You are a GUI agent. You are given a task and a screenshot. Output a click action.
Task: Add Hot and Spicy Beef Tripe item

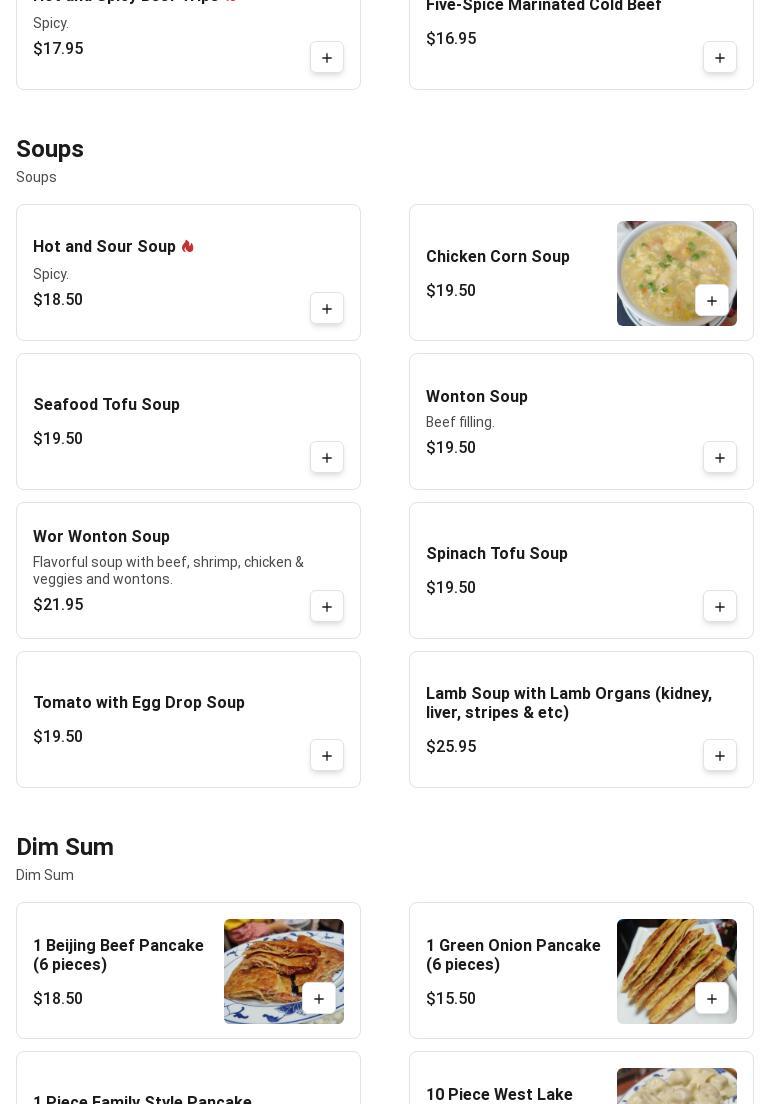[327, 58]
